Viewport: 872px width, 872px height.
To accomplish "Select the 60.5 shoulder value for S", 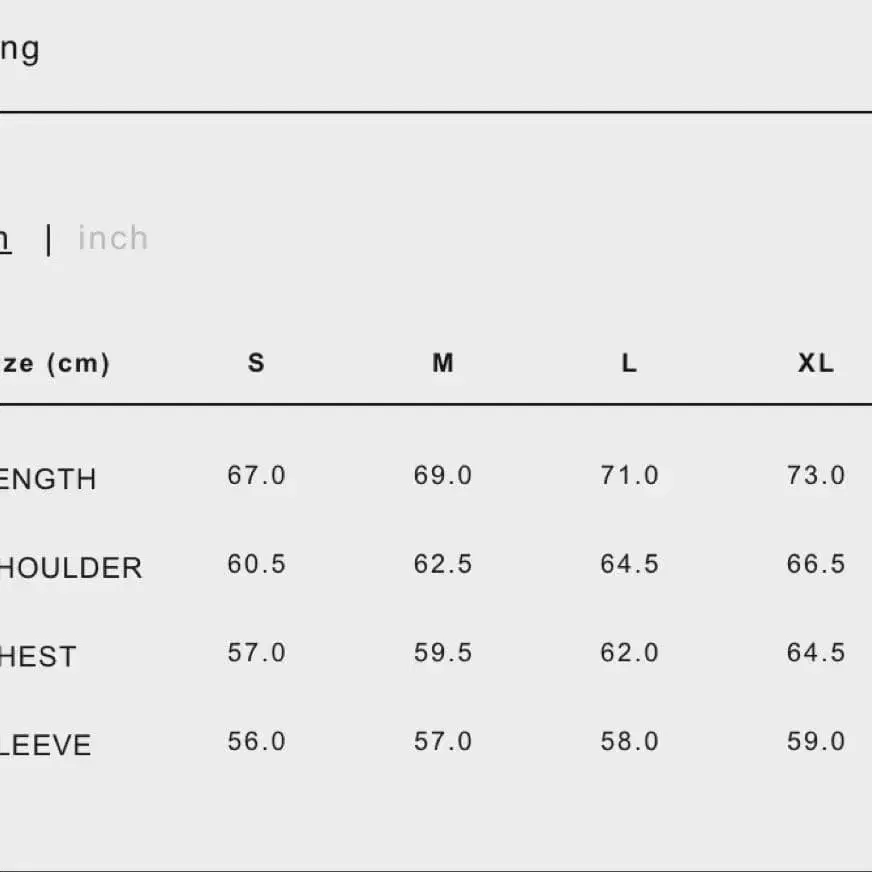I will (256, 564).
